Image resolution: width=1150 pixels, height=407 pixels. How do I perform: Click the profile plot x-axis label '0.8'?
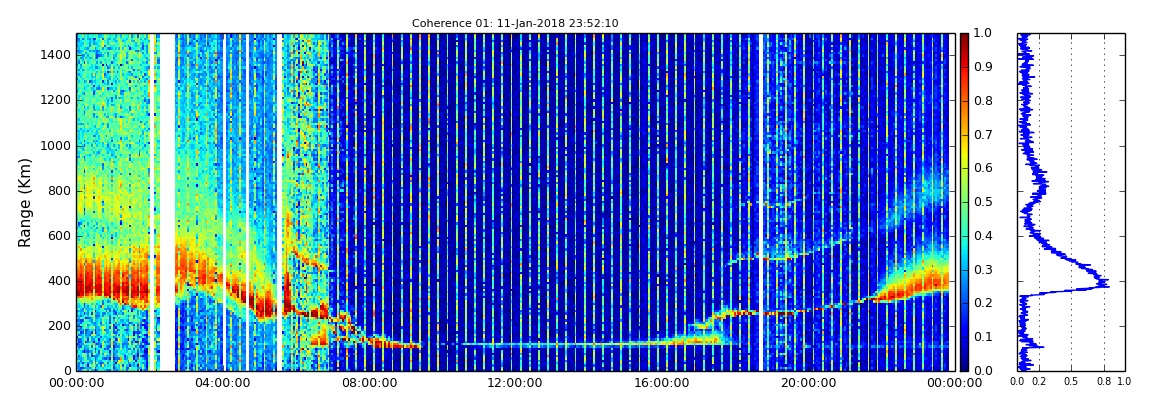pyautogui.click(x=1104, y=381)
